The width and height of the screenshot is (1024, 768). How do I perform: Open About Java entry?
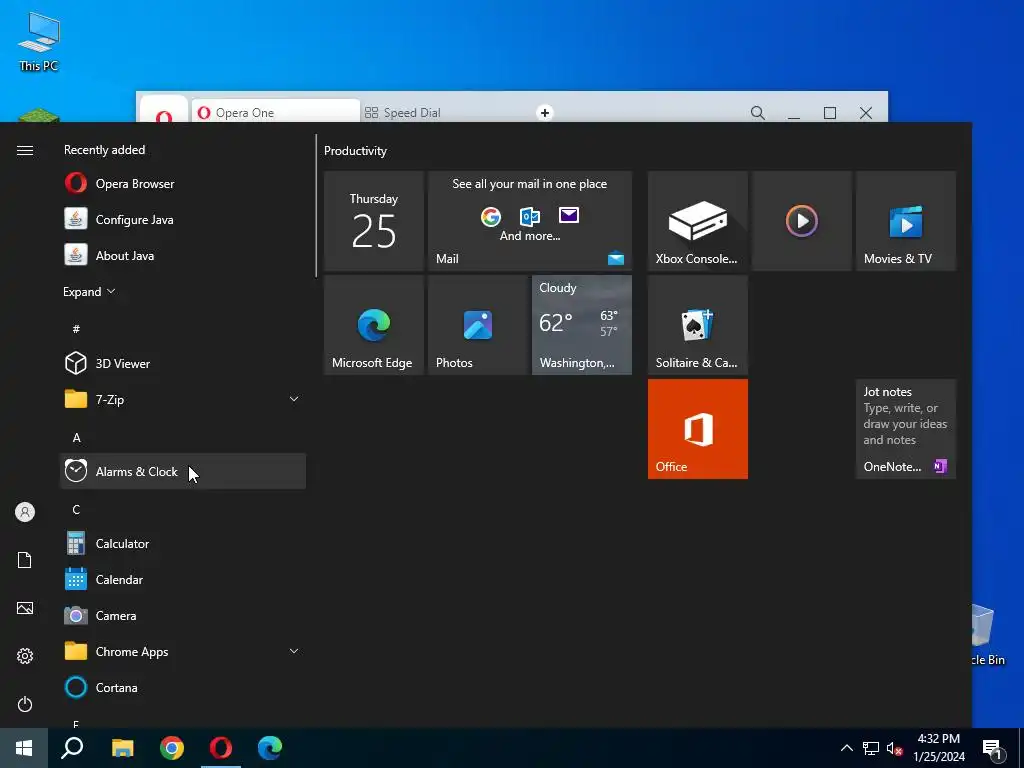pos(183,255)
